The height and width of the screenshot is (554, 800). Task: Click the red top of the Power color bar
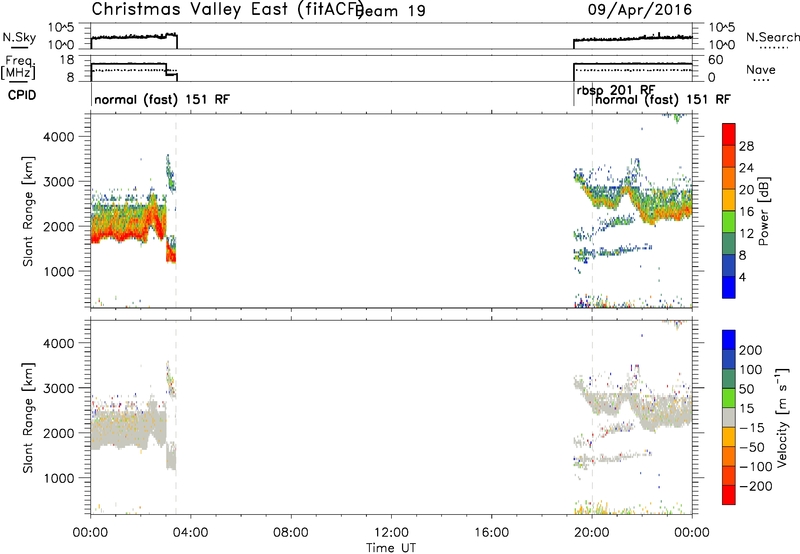[x=729, y=134]
